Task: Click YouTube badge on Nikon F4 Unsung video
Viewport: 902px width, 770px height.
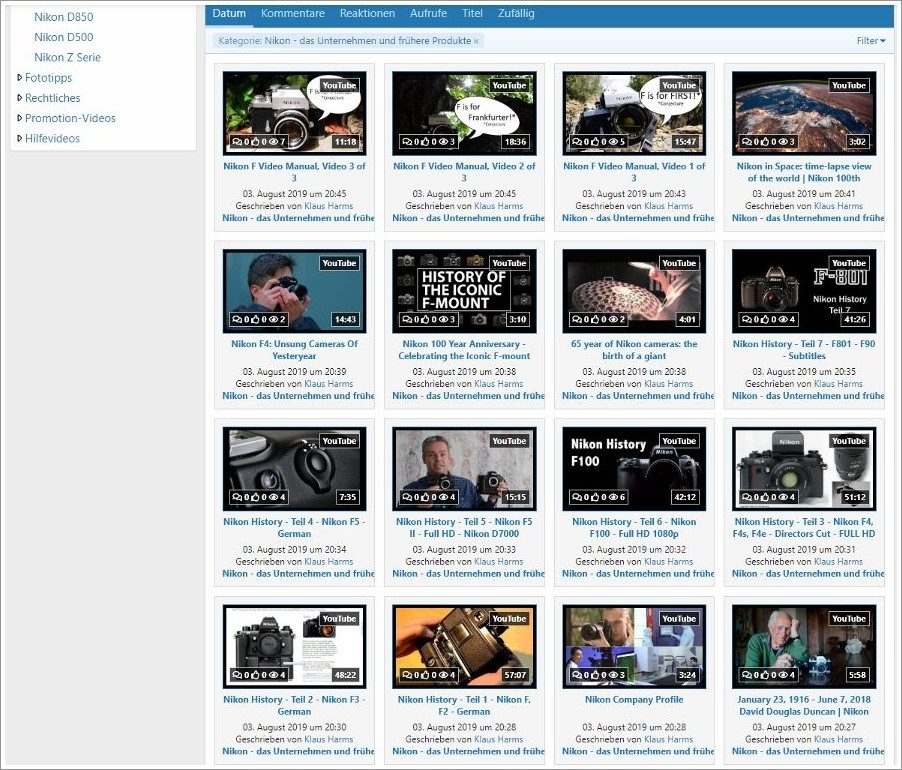Action: click(x=339, y=263)
